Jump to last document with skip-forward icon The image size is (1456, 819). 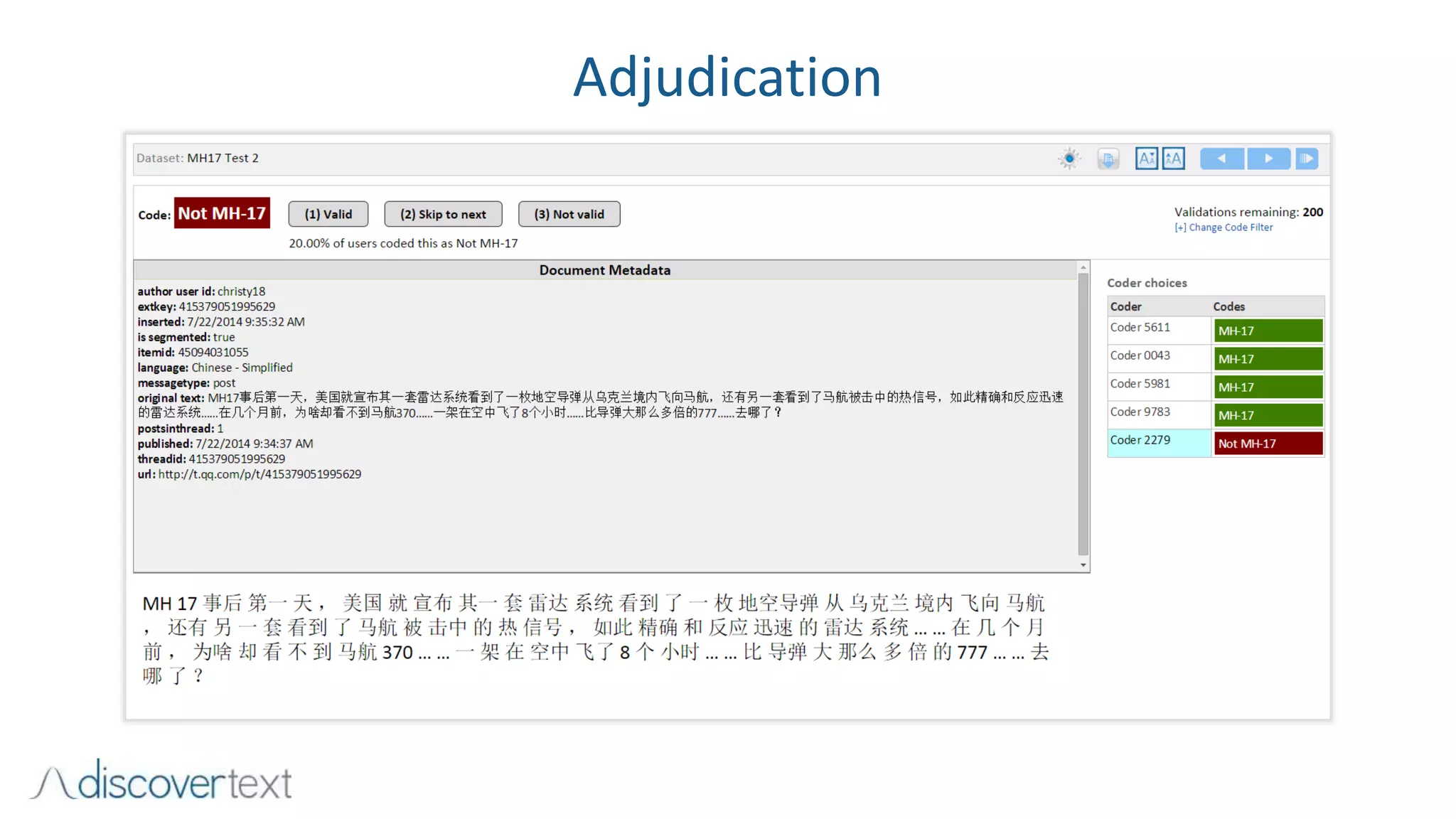(1307, 159)
